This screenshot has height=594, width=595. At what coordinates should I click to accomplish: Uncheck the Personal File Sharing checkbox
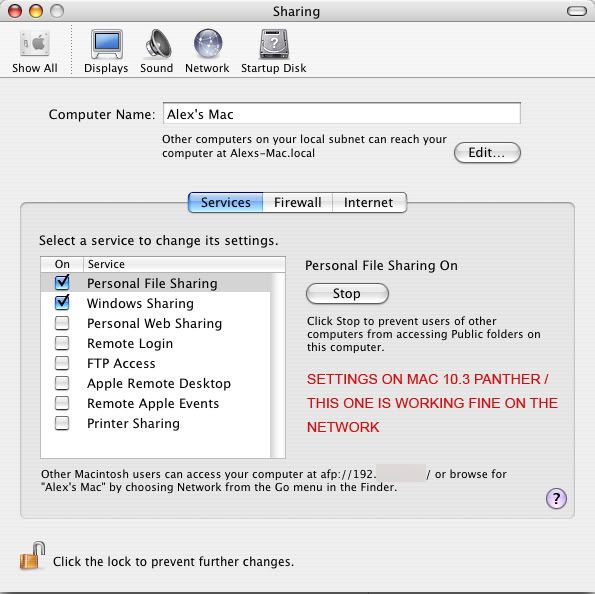coord(62,282)
